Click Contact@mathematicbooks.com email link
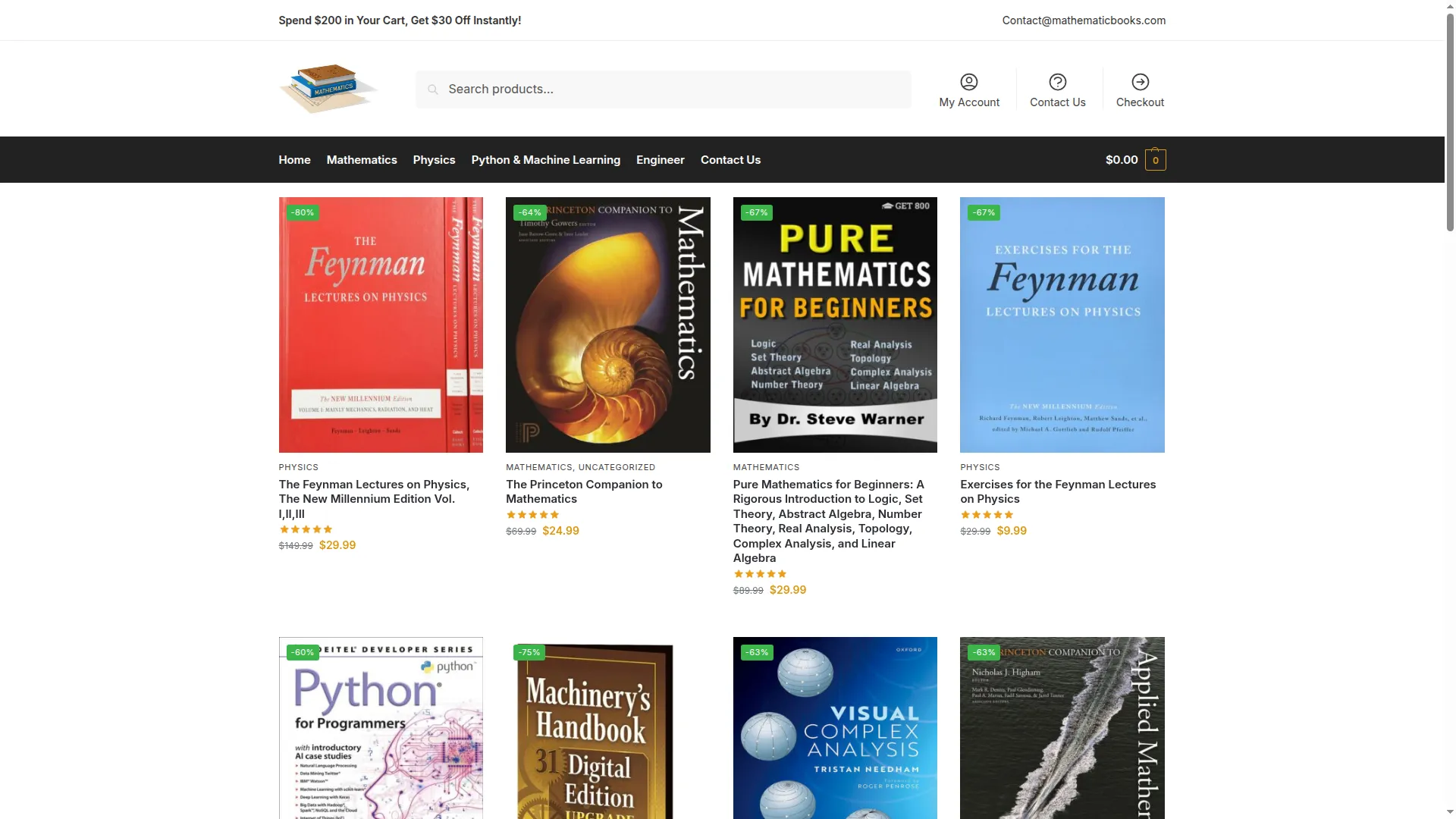1456x819 pixels. [1084, 20]
